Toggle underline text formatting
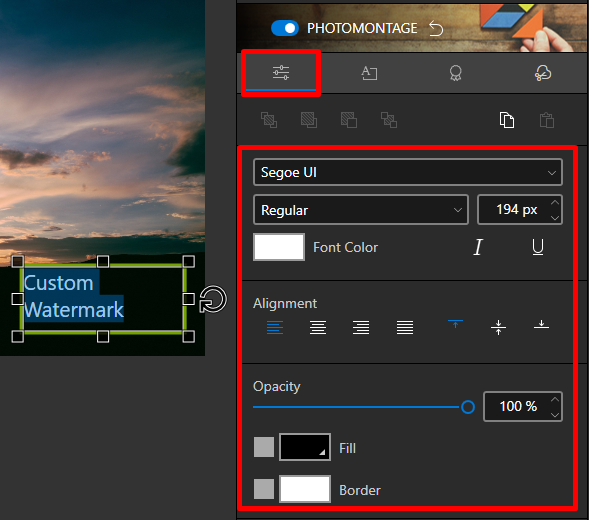Viewport: 589px width, 520px height. coord(538,247)
